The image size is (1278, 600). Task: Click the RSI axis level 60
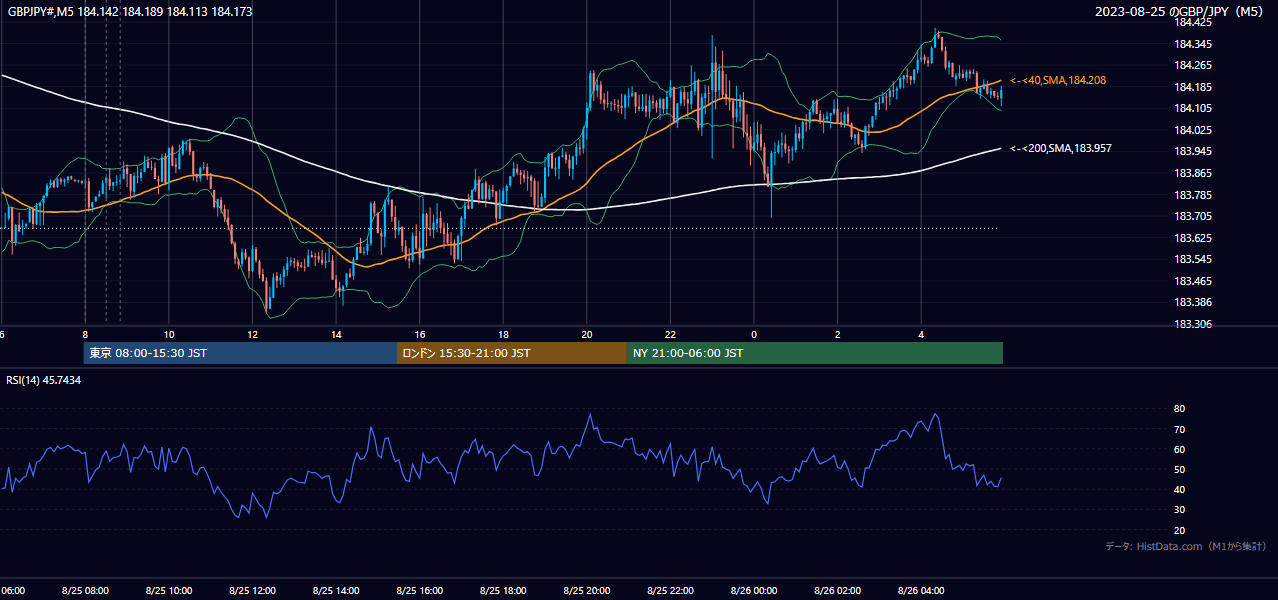[x=1179, y=449]
